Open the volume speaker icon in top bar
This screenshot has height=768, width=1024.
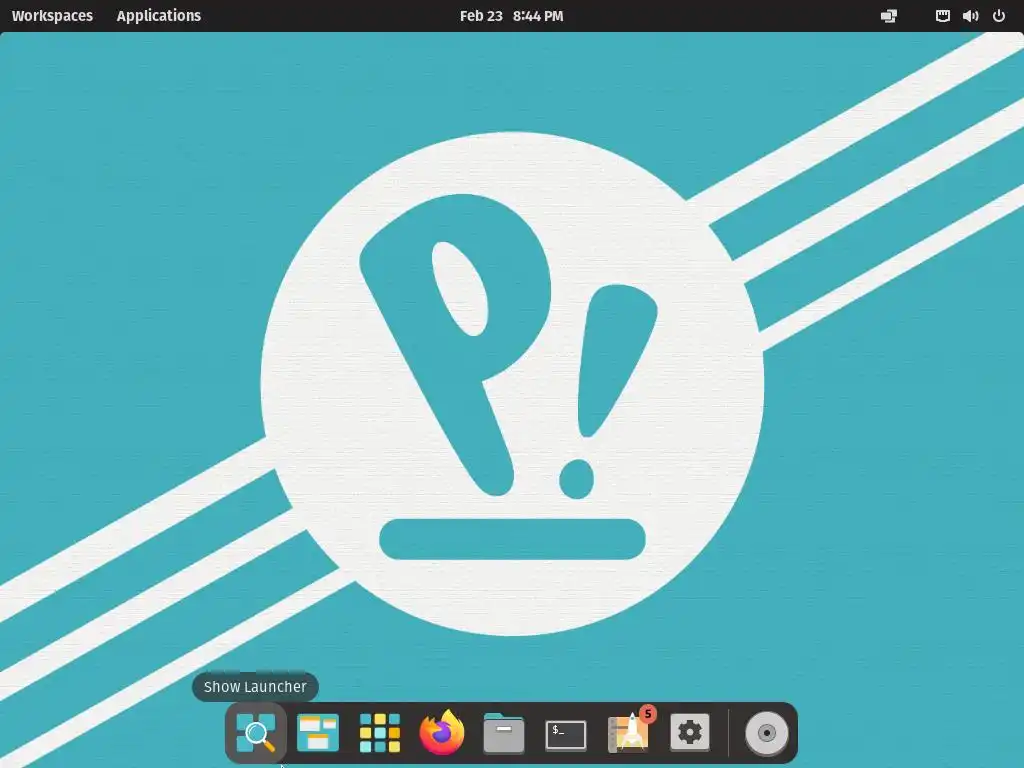(970, 16)
